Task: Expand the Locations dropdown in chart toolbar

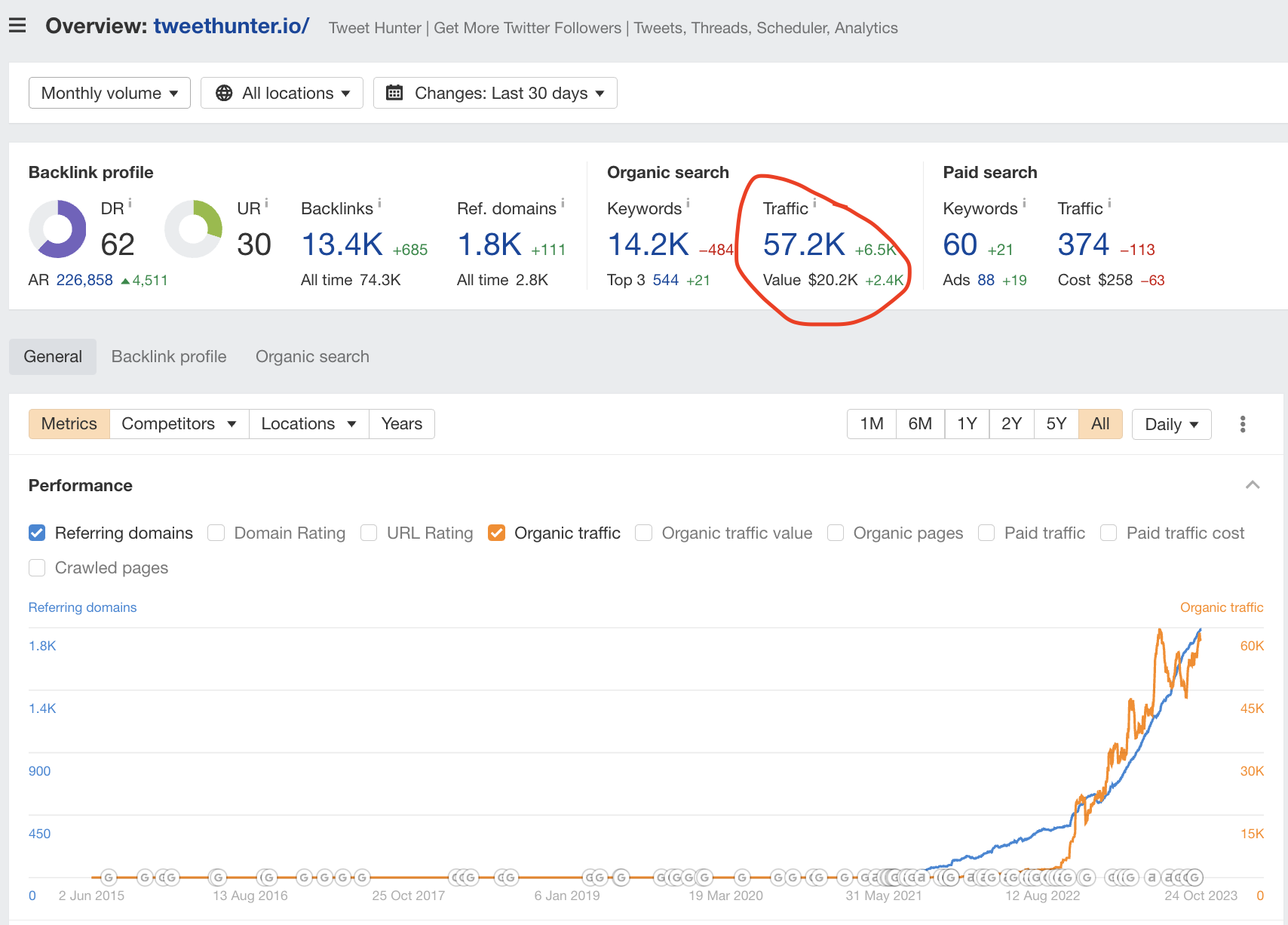Action: (x=309, y=424)
